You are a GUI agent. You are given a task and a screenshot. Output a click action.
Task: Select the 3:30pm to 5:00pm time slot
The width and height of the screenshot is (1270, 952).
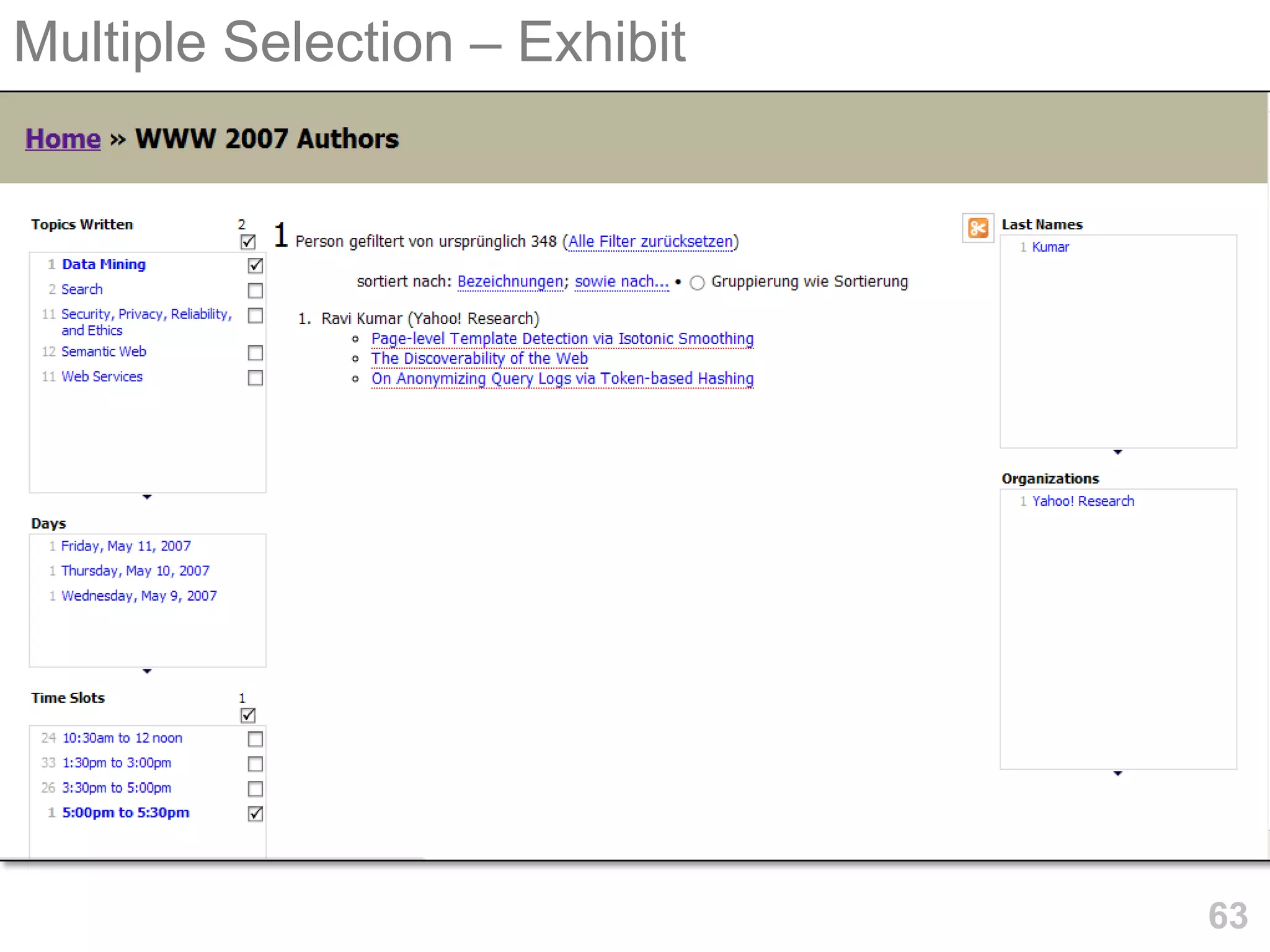[x=117, y=788]
